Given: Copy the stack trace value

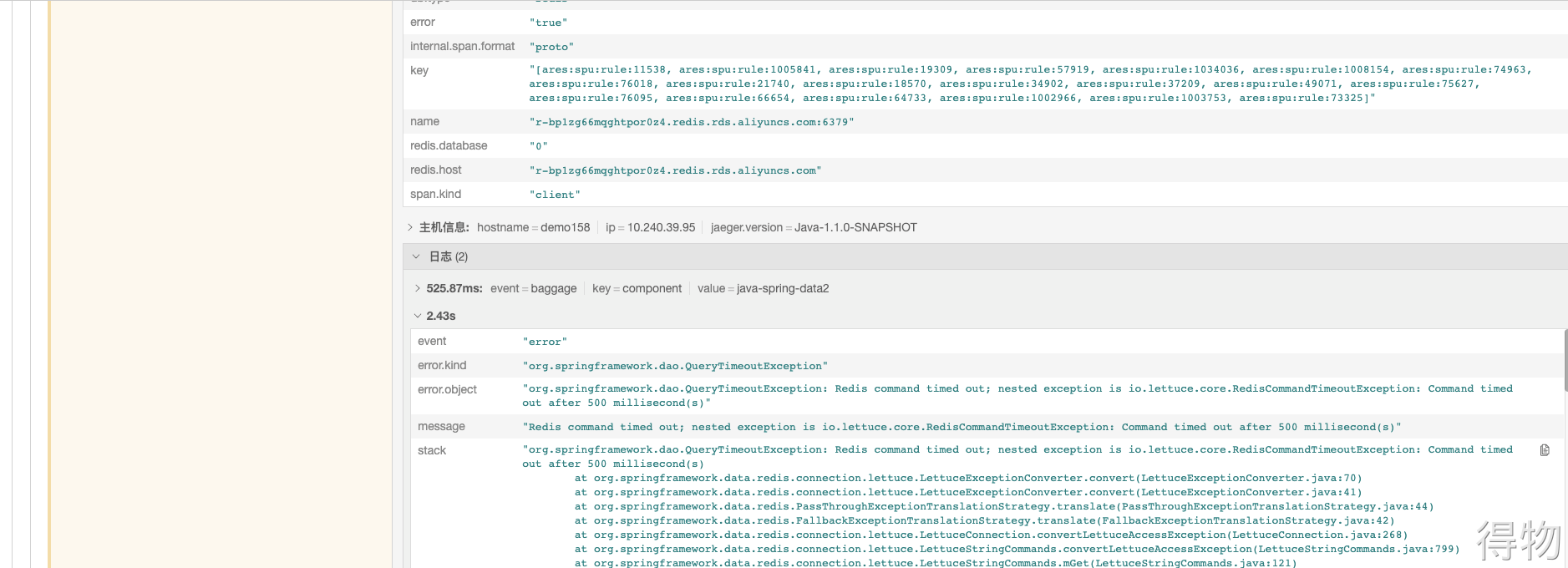Looking at the screenshot, I should (x=1545, y=450).
